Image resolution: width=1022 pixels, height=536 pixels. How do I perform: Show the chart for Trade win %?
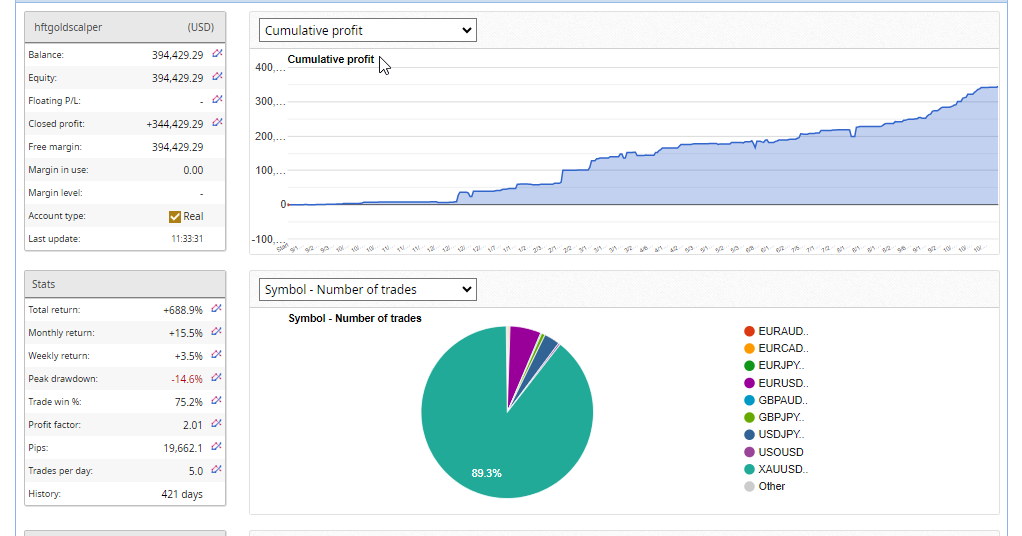(217, 401)
